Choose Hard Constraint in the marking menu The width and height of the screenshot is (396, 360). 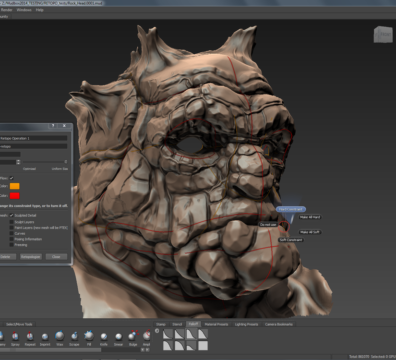click(x=291, y=209)
